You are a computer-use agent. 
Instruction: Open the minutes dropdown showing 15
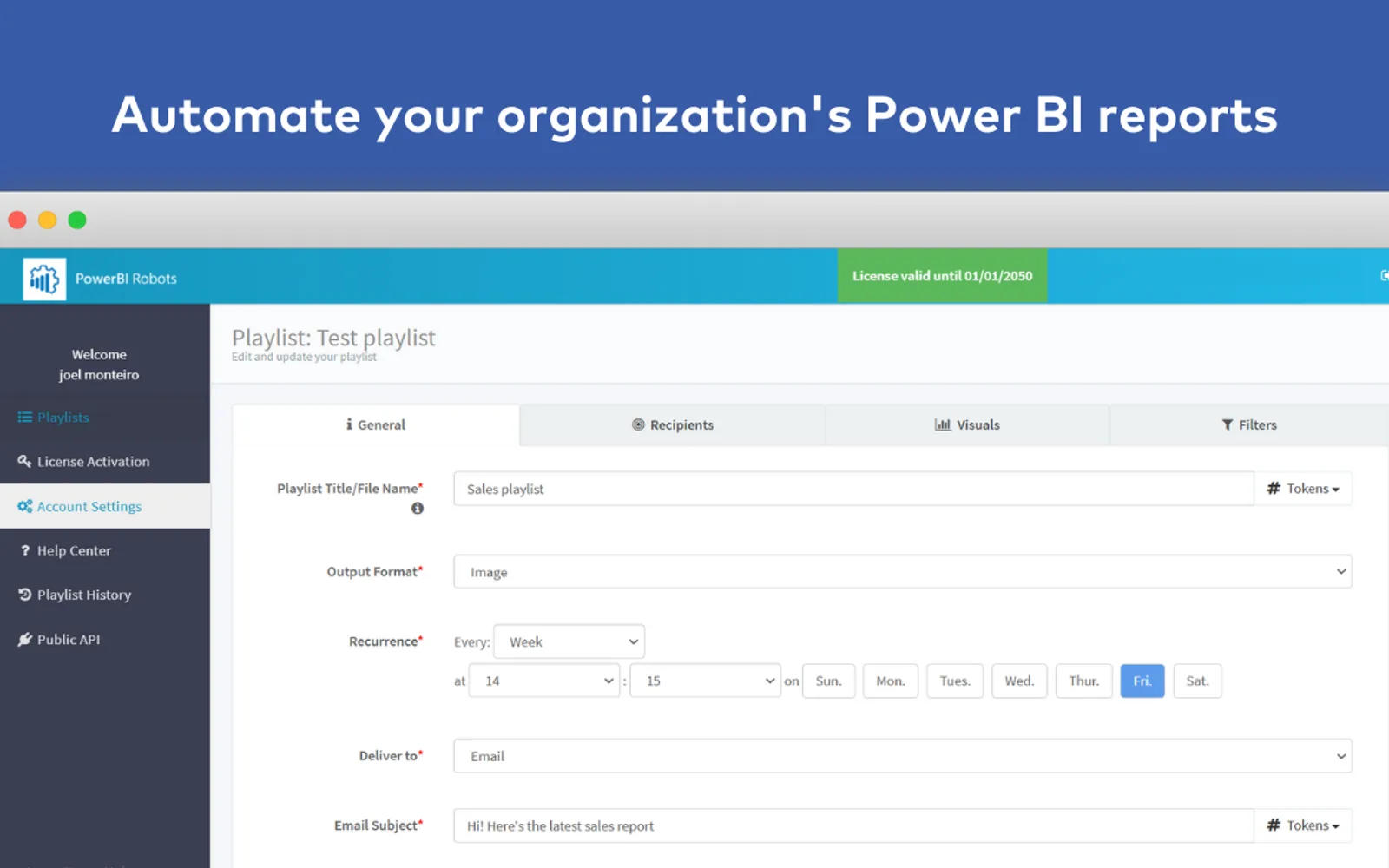(706, 681)
